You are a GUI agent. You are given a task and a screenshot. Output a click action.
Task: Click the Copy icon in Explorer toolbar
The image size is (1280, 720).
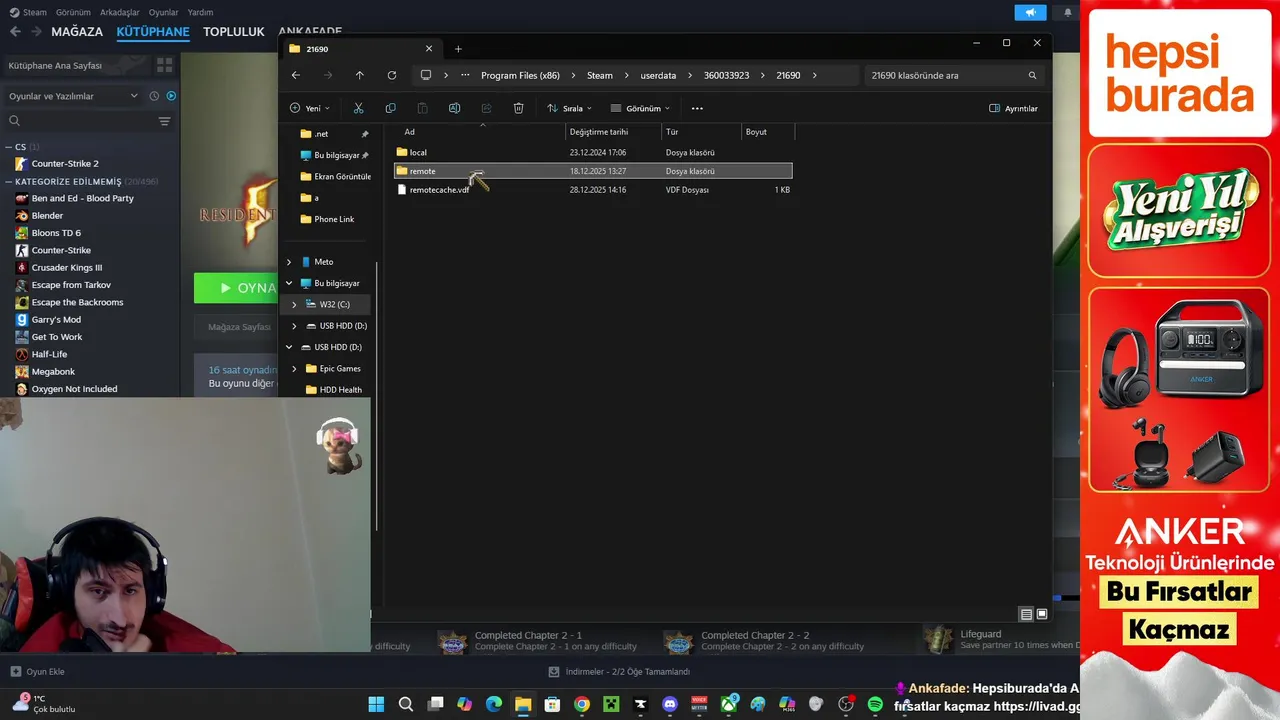point(390,108)
